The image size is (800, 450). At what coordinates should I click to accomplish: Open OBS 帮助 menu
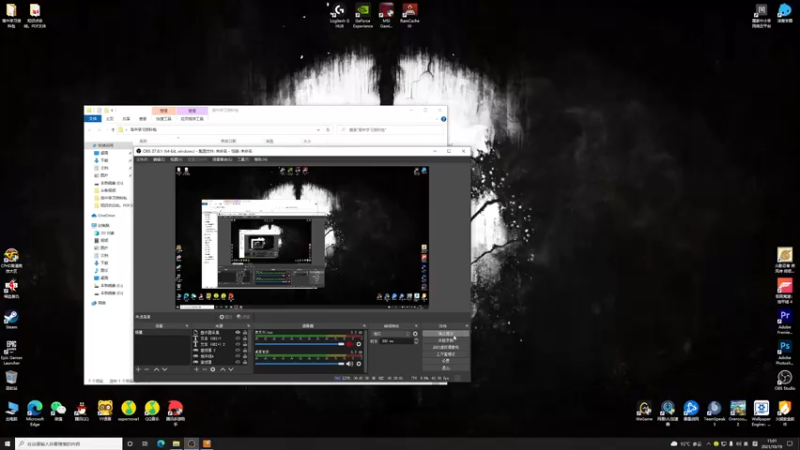point(261,160)
